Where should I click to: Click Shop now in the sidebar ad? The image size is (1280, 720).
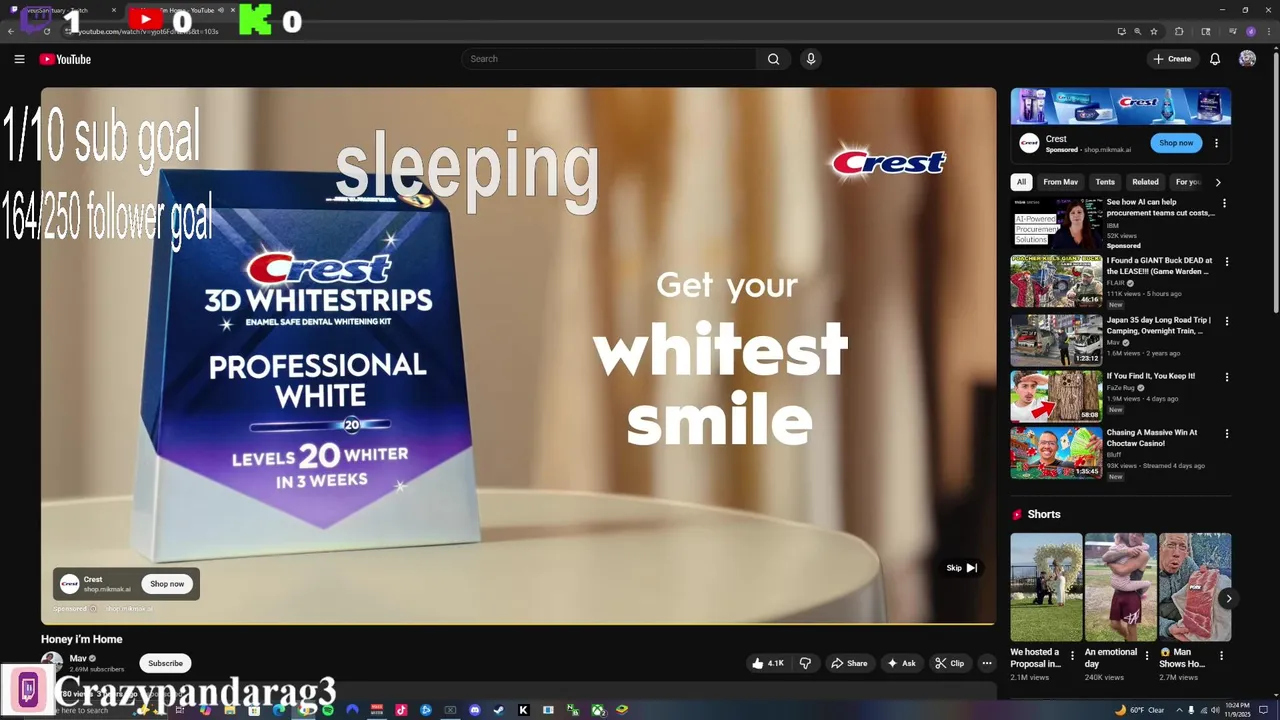tap(1176, 143)
